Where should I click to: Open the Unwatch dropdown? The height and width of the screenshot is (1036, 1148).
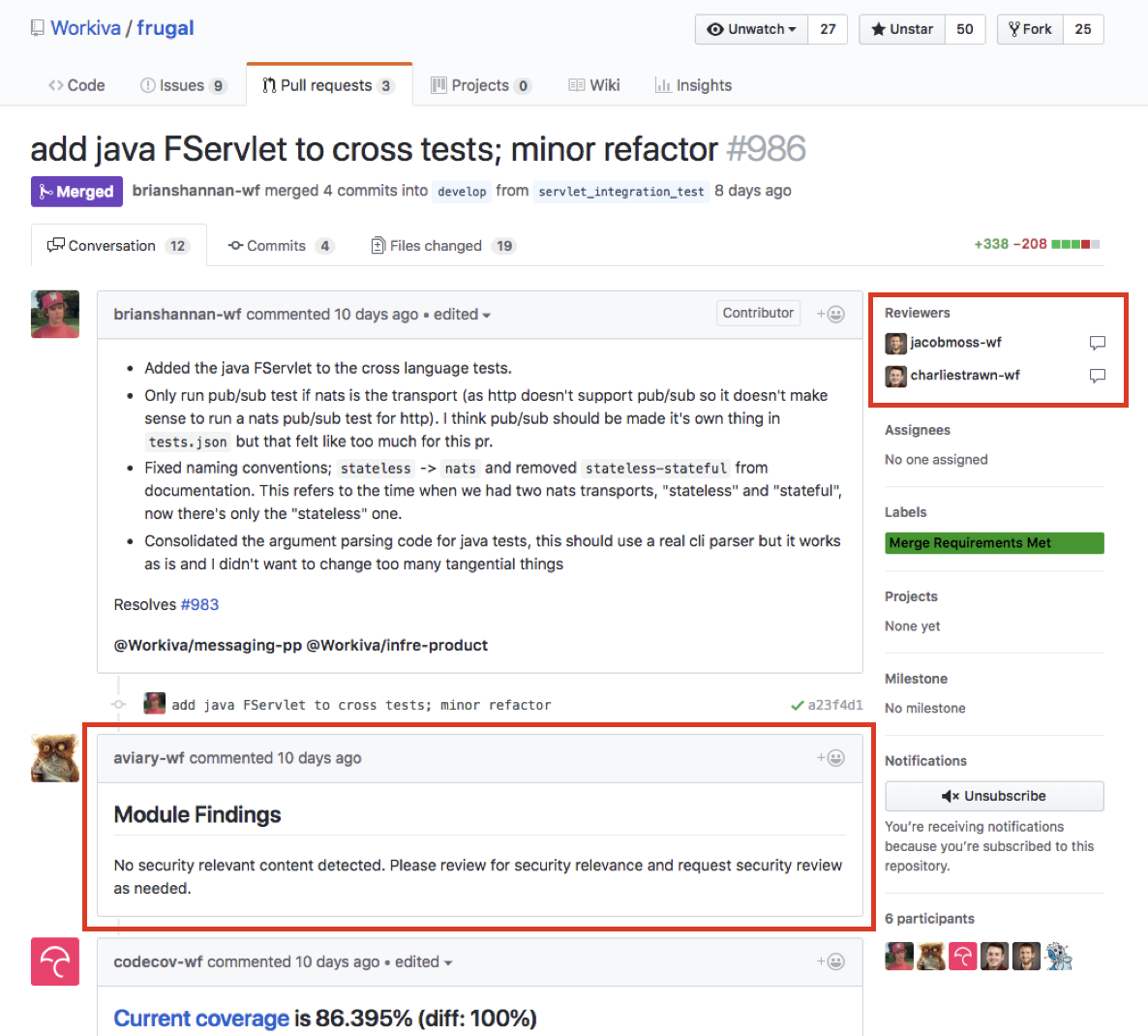(751, 29)
